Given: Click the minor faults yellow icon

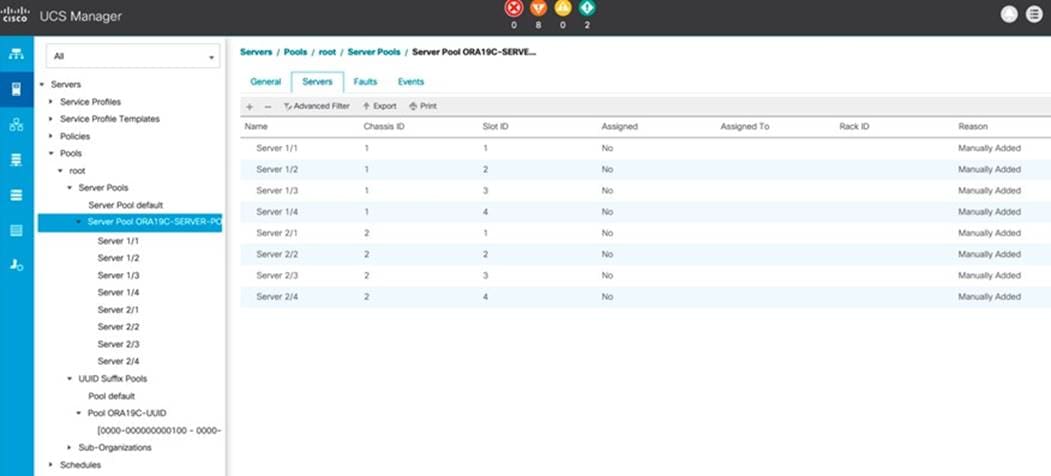Looking at the screenshot, I should point(563,9).
